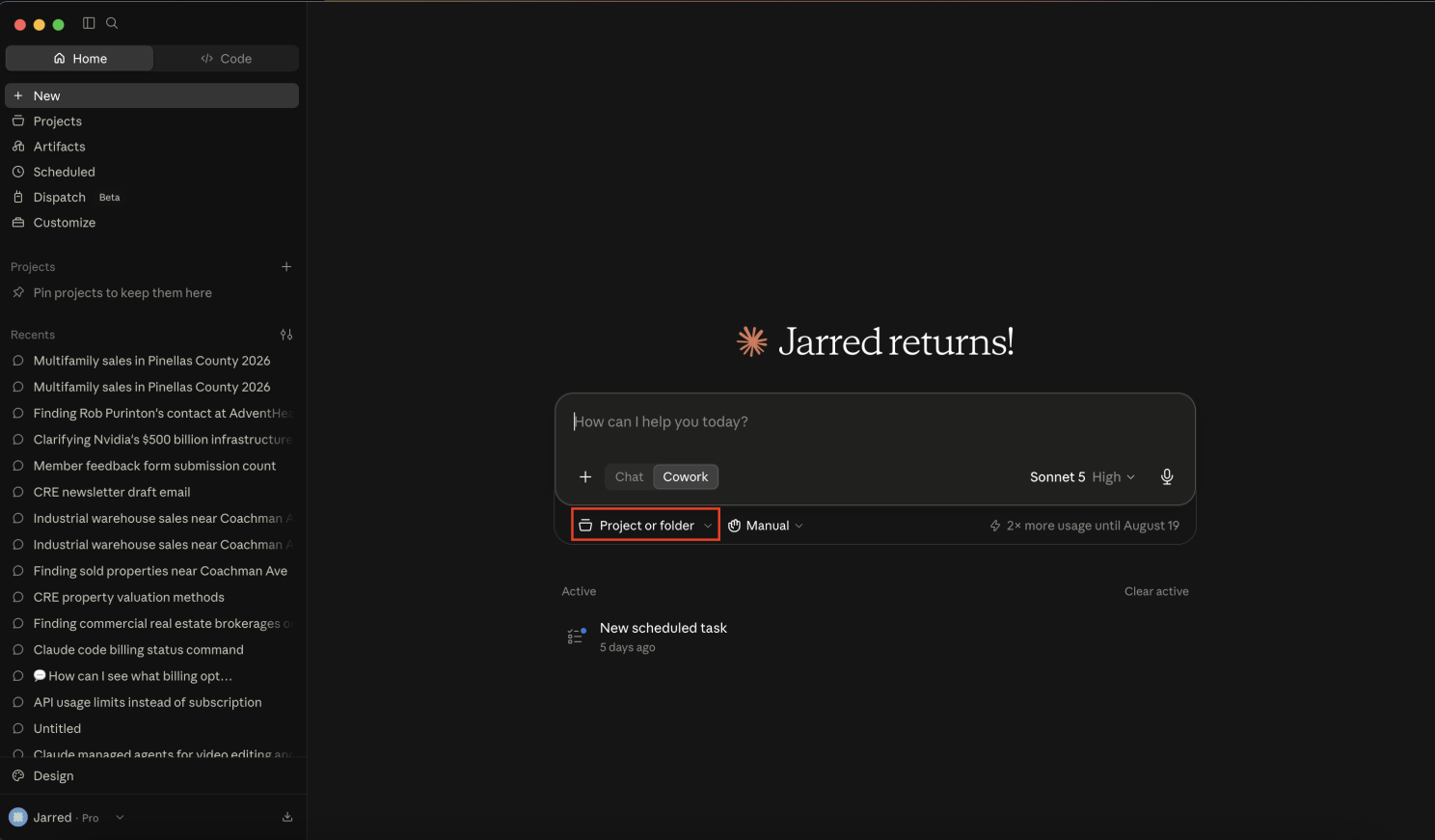Click the pin icon in Projects section
The width and height of the screenshot is (1435, 840).
(18, 292)
